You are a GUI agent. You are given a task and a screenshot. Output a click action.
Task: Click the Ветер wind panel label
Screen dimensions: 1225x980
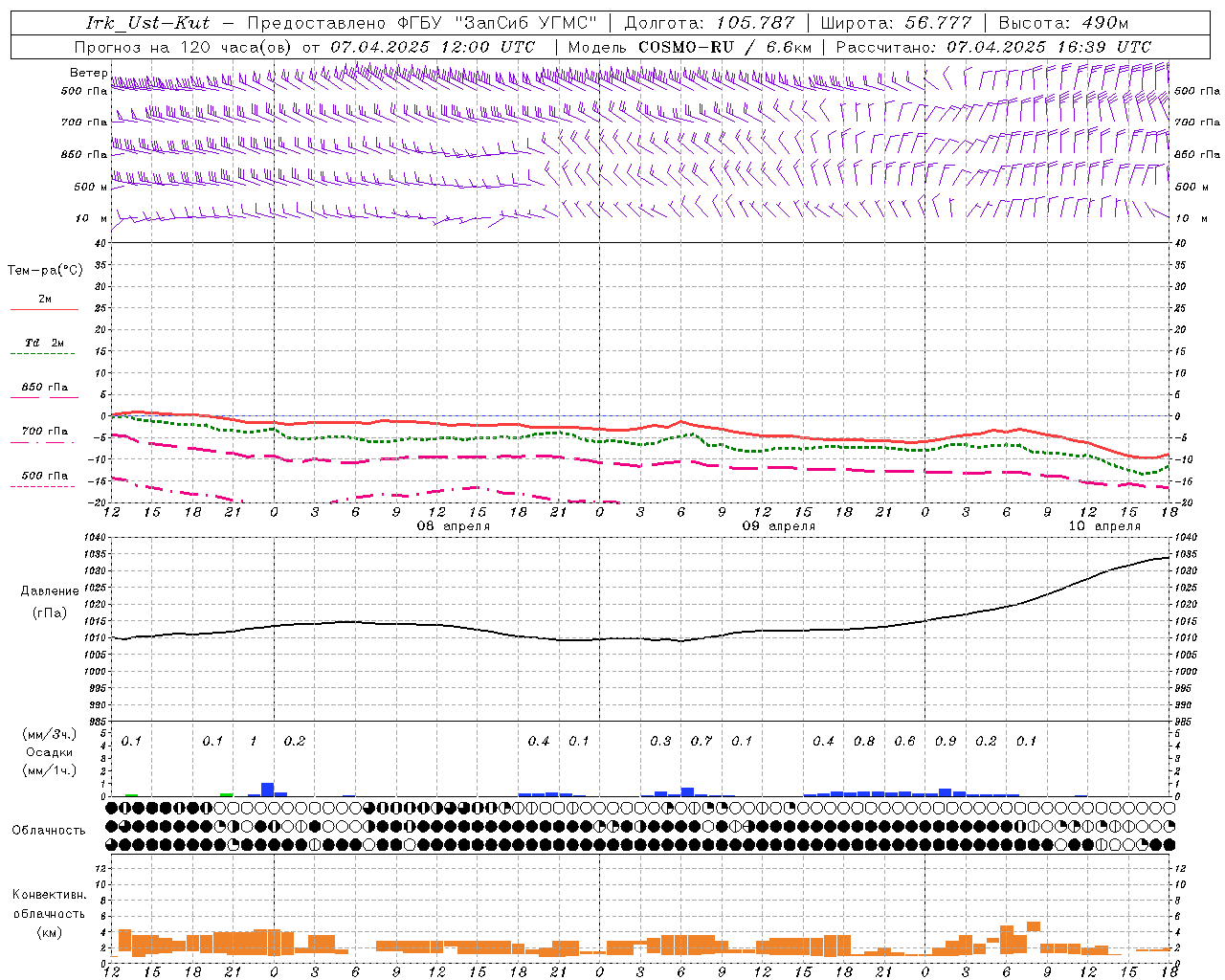(x=88, y=73)
